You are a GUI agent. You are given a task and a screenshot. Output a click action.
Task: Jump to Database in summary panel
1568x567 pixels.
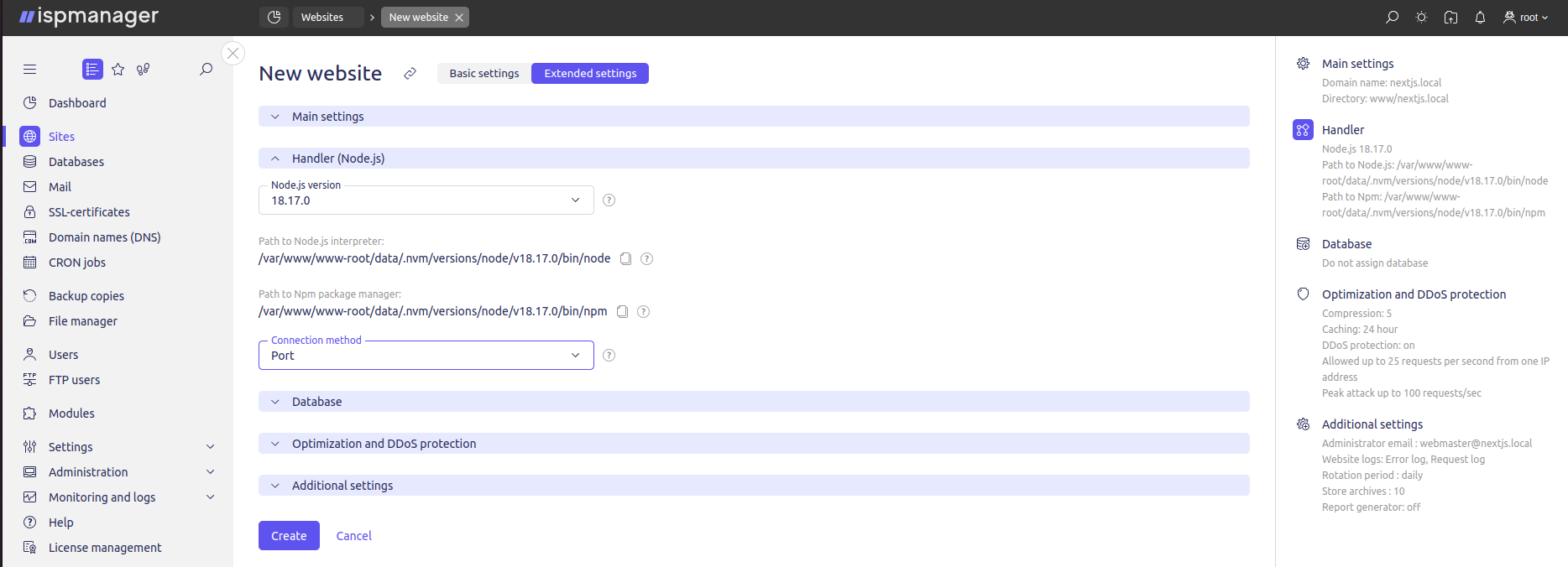click(x=1346, y=244)
